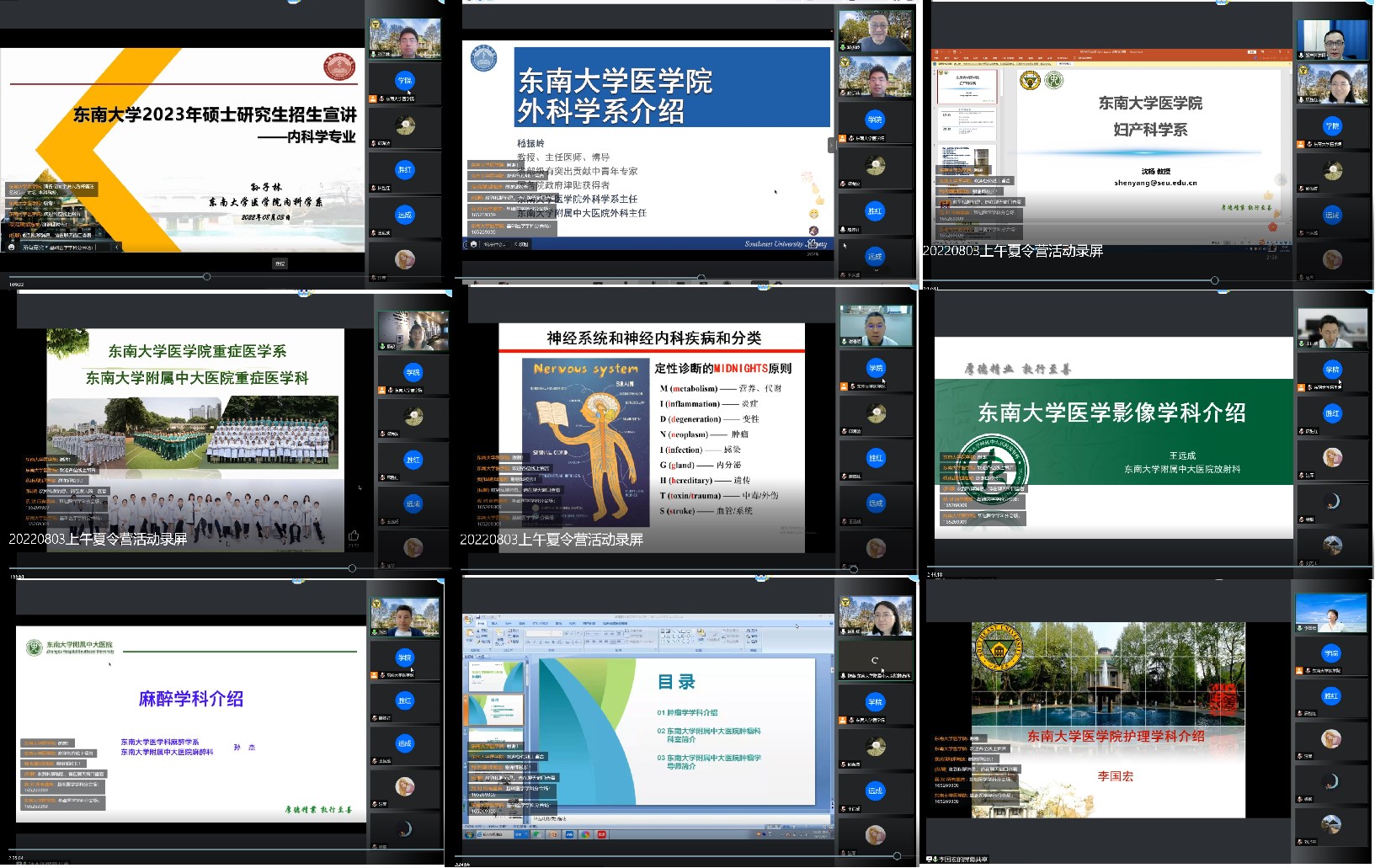Click progress handle on obstetrics recording
The width and height of the screenshot is (1375, 868).
[1214, 280]
